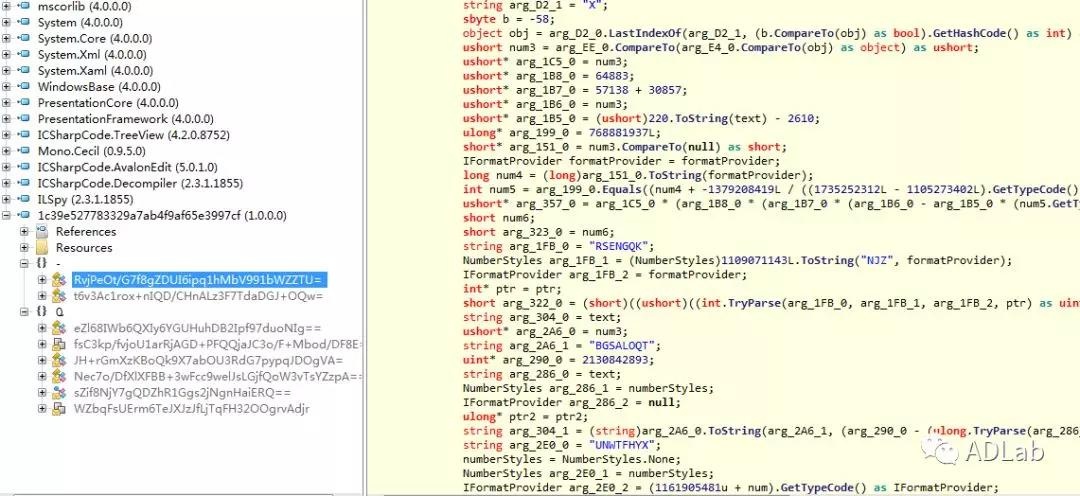Click the Resources folder icon

click(x=42, y=247)
